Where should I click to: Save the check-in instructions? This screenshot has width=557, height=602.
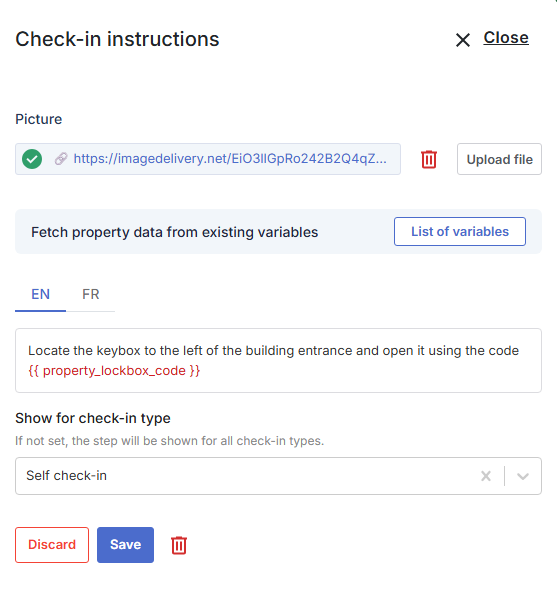pos(126,545)
